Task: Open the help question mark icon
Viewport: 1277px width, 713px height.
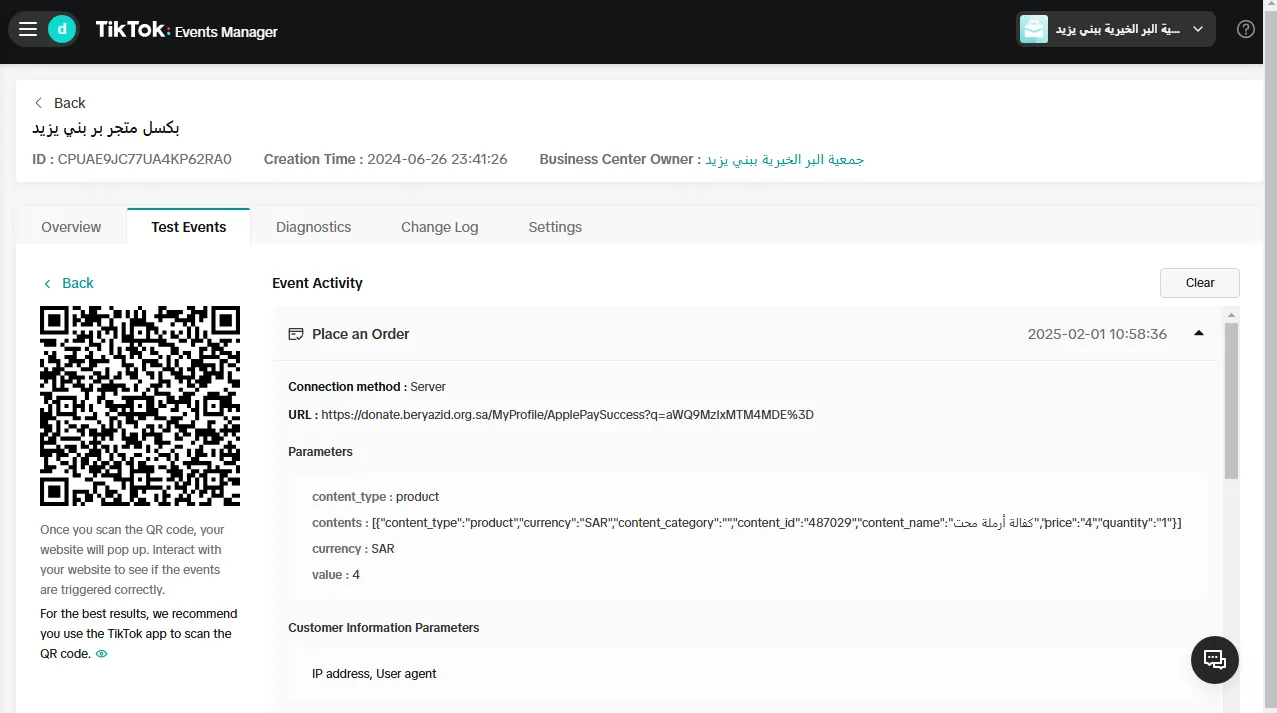Action: click(1246, 29)
